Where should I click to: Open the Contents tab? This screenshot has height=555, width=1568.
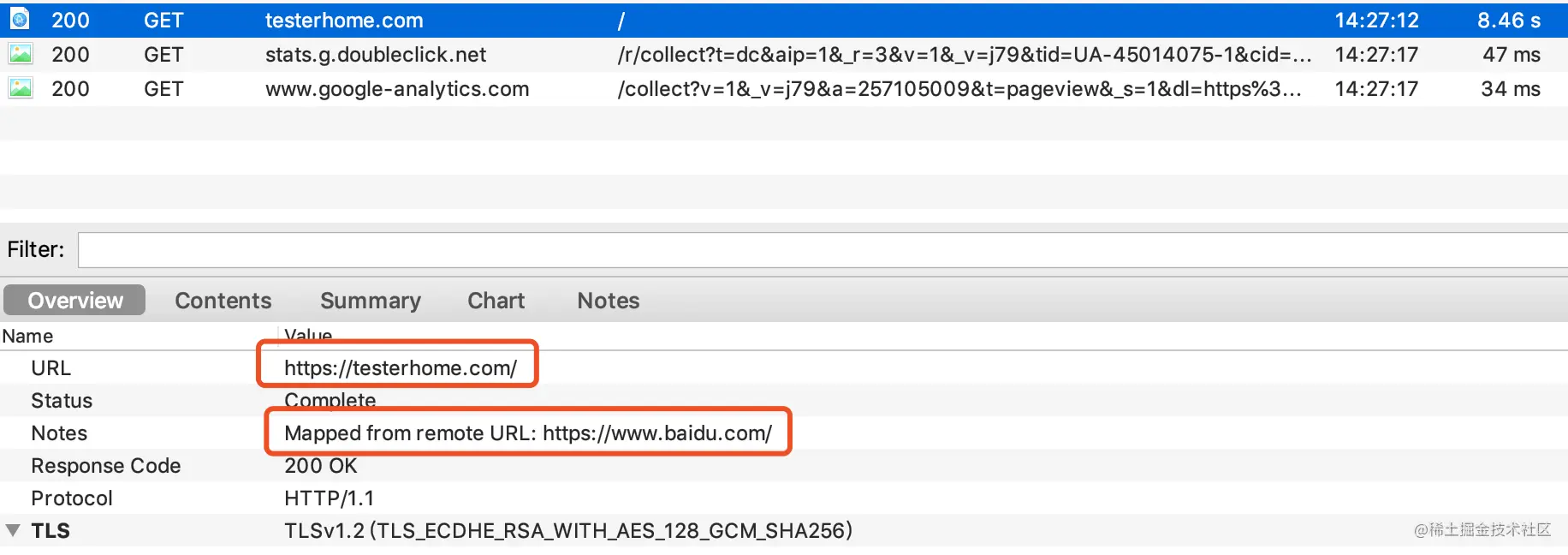pos(223,301)
